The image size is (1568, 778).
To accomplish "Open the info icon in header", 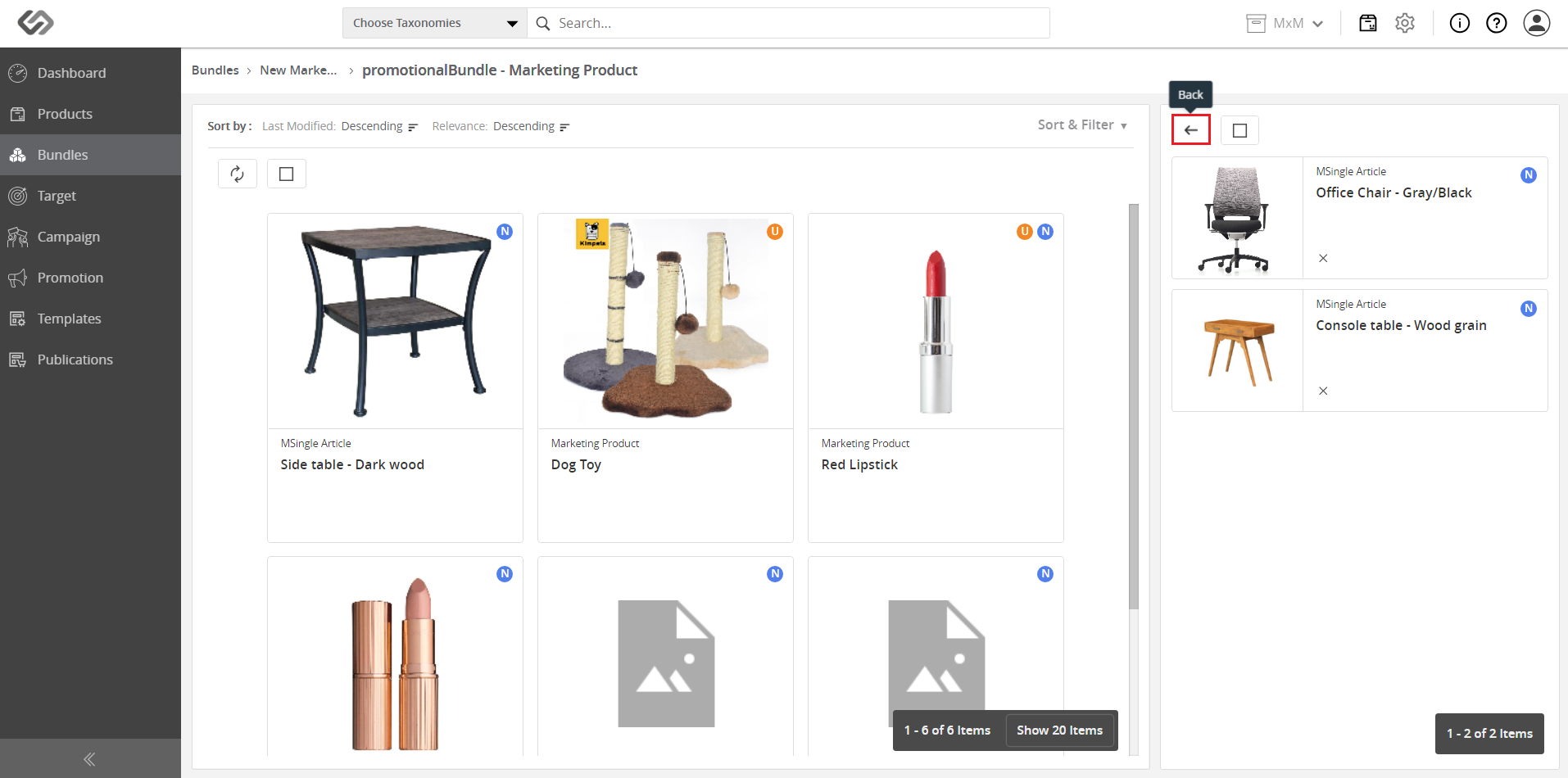I will pos(1460,23).
